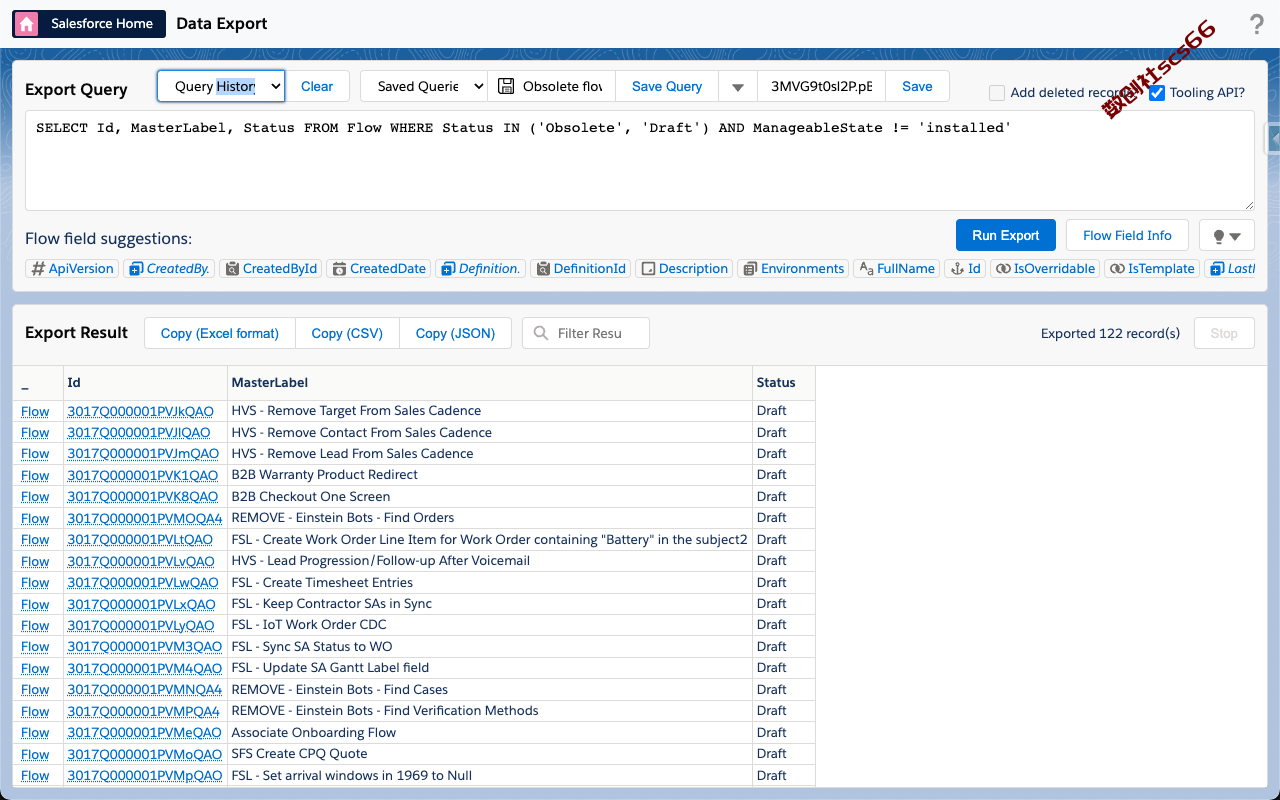Insert the Id field suggestion
The image size is (1280, 800).
[965, 268]
